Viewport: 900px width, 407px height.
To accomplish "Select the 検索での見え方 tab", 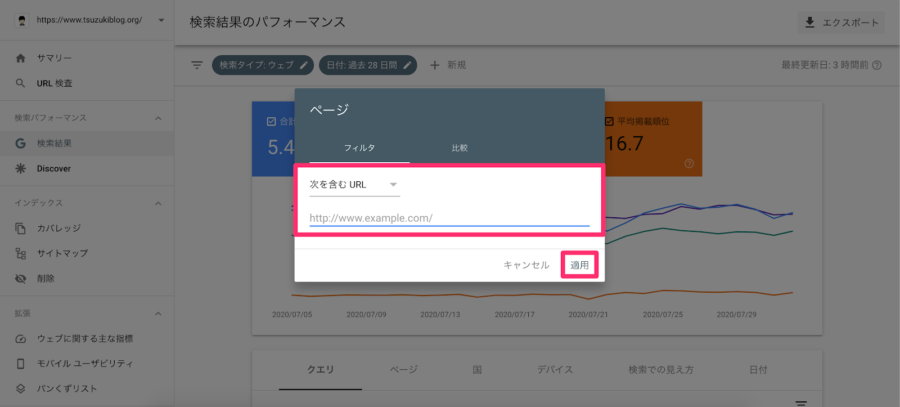I will (x=661, y=370).
